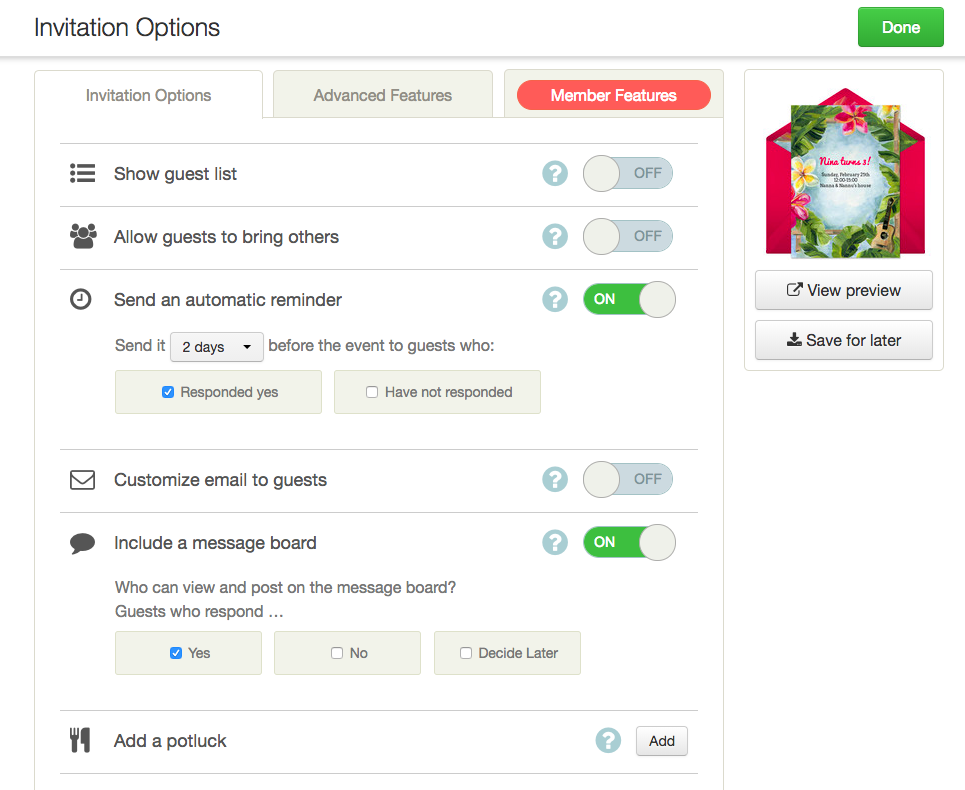This screenshot has width=965, height=790.
Task: Click help icon beside Allow guests to bring others
Action: tap(555, 237)
